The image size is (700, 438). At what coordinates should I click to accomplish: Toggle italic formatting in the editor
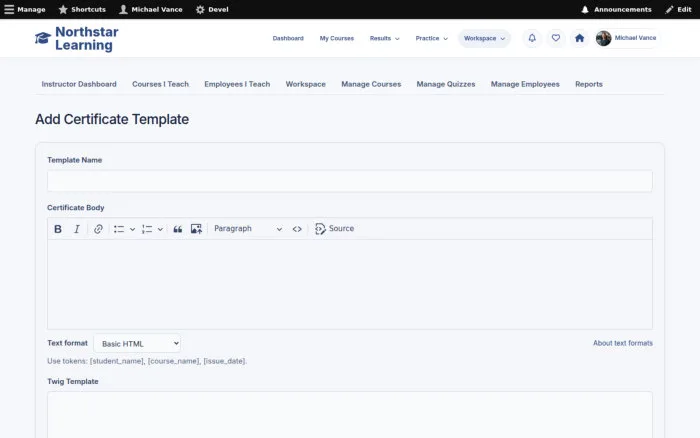(x=77, y=229)
